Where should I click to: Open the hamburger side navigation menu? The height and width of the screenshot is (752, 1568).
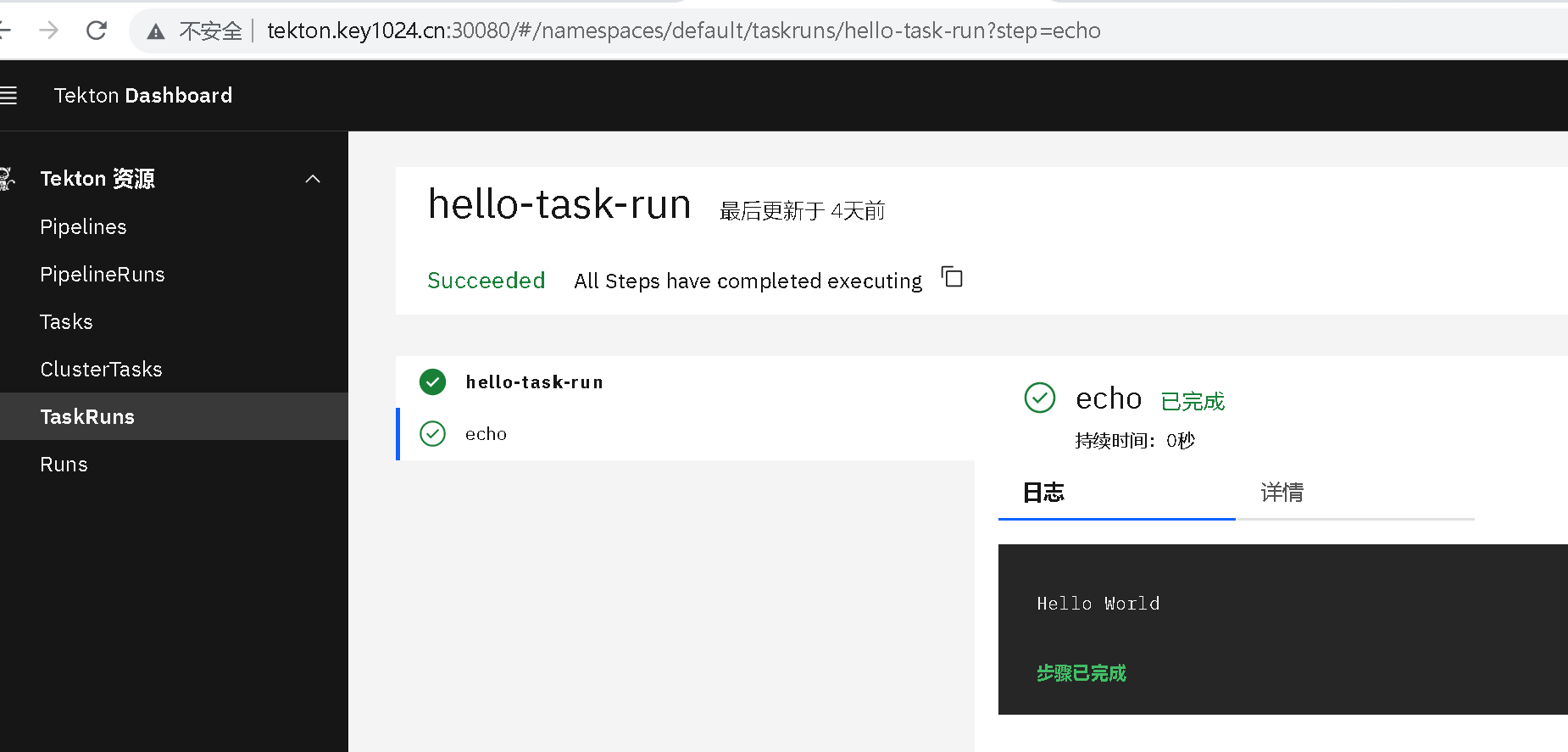[8, 95]
